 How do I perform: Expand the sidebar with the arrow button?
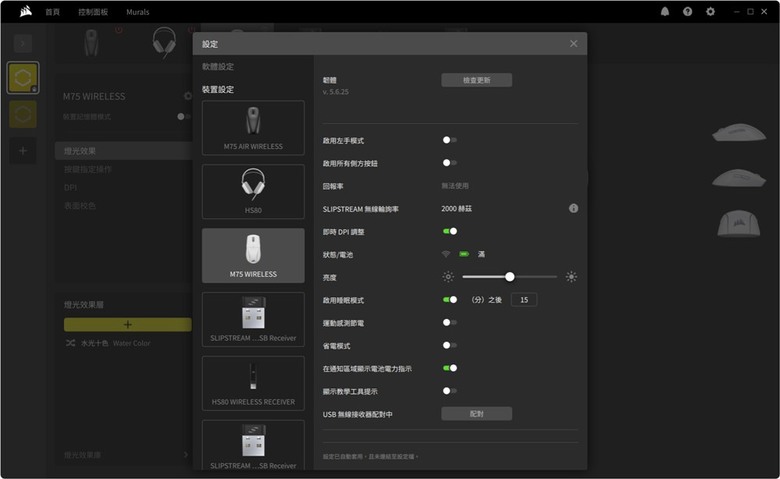click(23, 43)
